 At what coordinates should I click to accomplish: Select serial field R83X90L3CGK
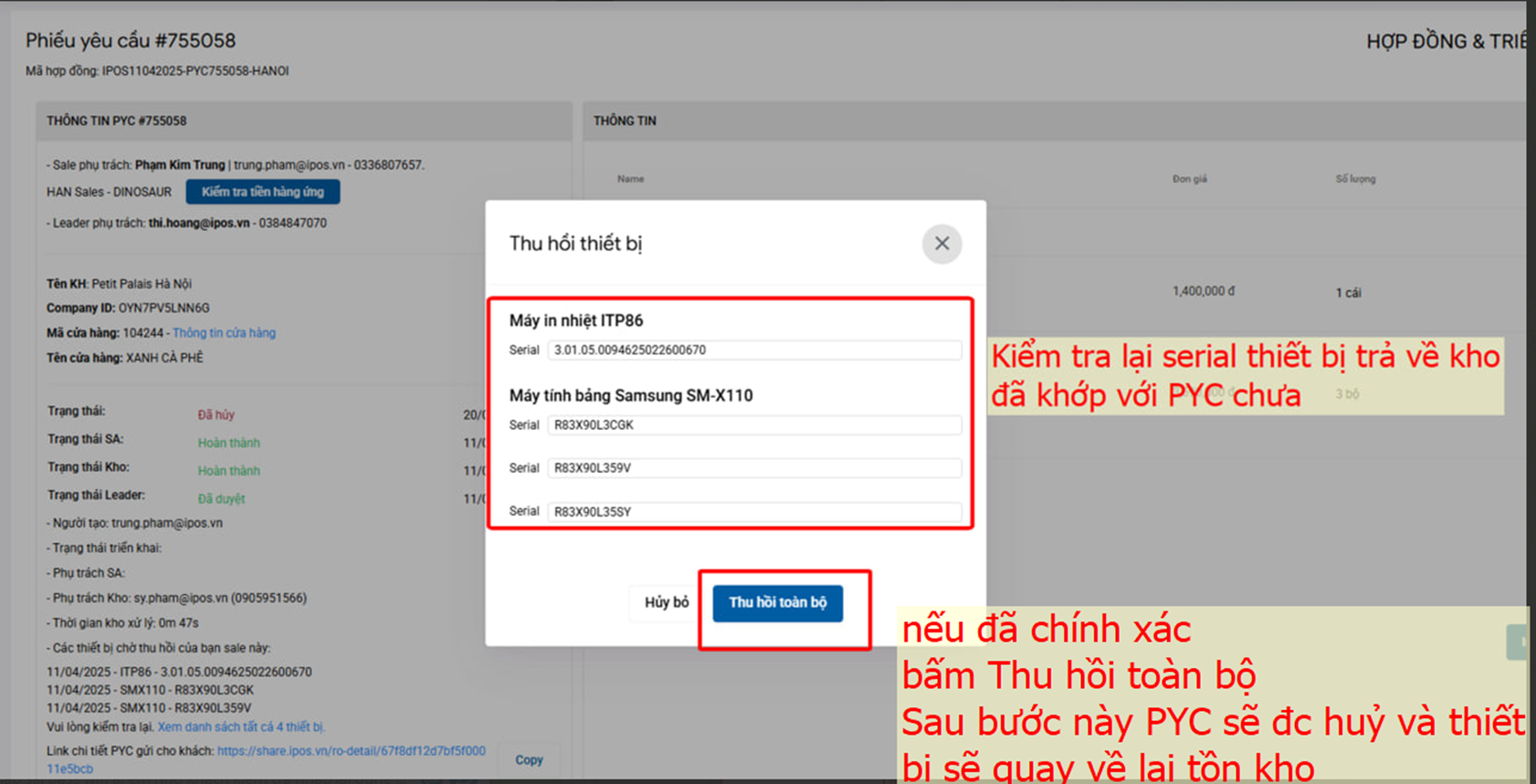[x=754, y=424]
